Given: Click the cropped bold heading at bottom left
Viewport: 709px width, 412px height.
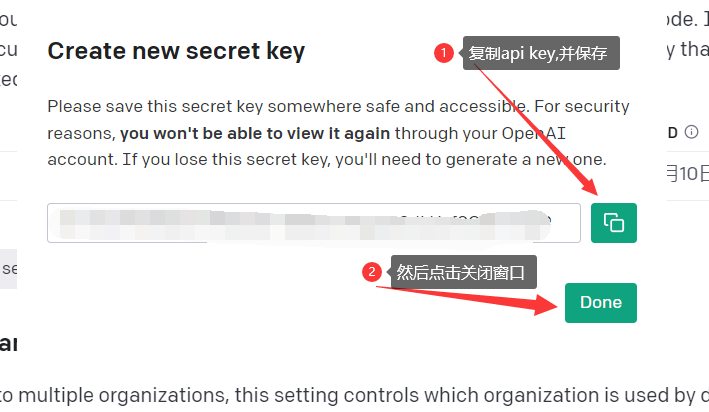Looking at the screenshot, I should tap(9, 344).
